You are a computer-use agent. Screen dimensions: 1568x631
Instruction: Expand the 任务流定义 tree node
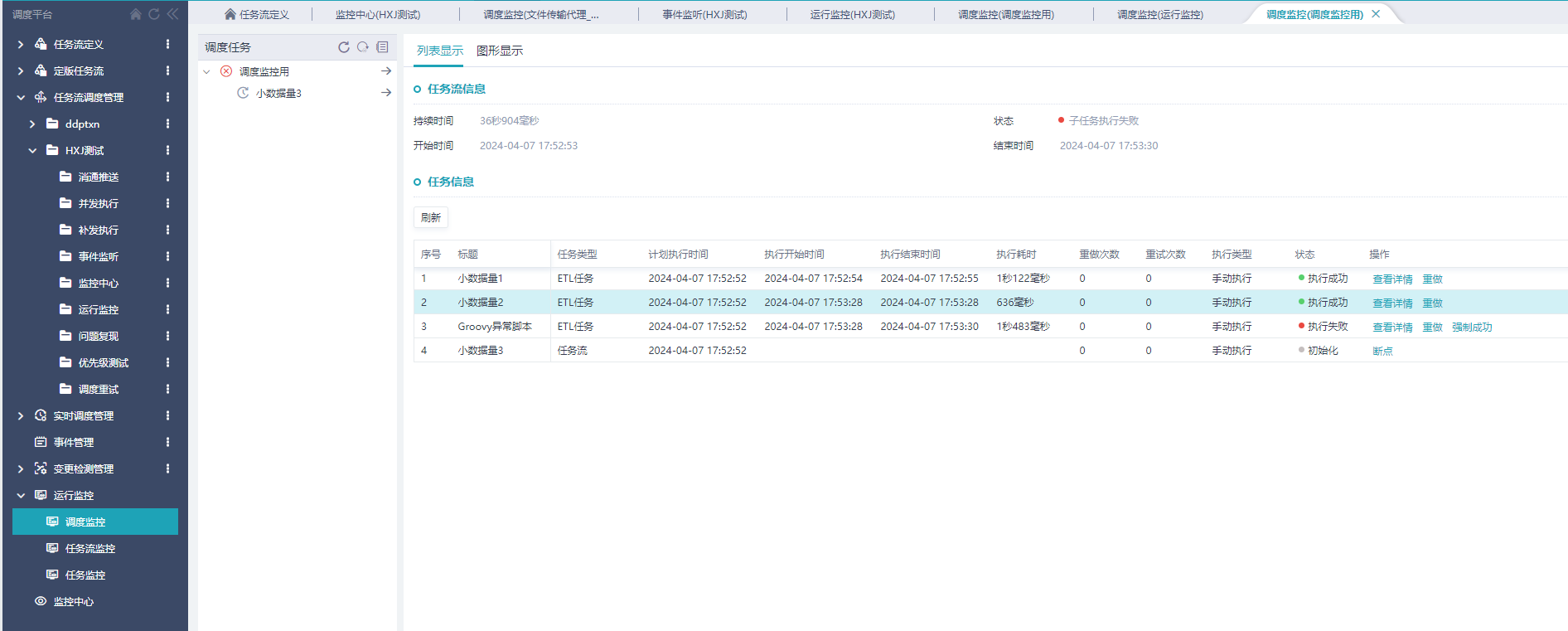(21, 44)
